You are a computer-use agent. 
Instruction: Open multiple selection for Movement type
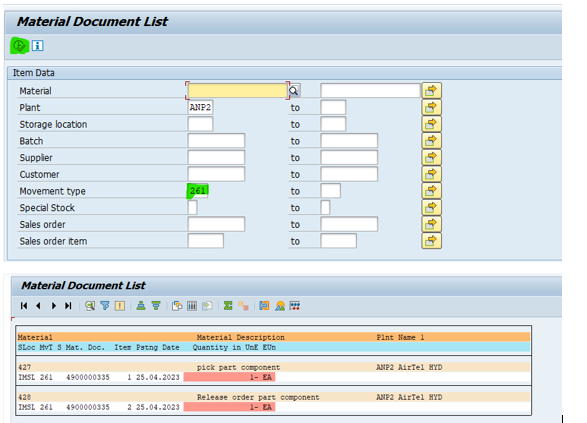431,191
